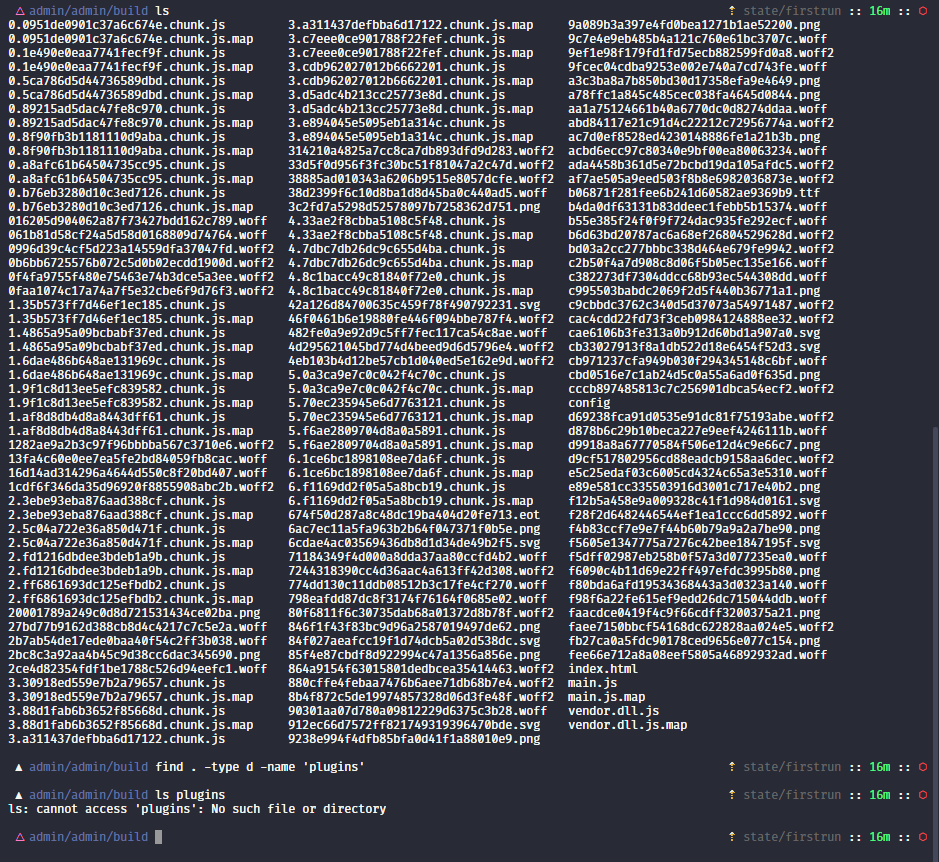Click the 'find . -type d -name 'plugins'' command text
The height and width of the screenshot is (862, 939).
[260, 767]
